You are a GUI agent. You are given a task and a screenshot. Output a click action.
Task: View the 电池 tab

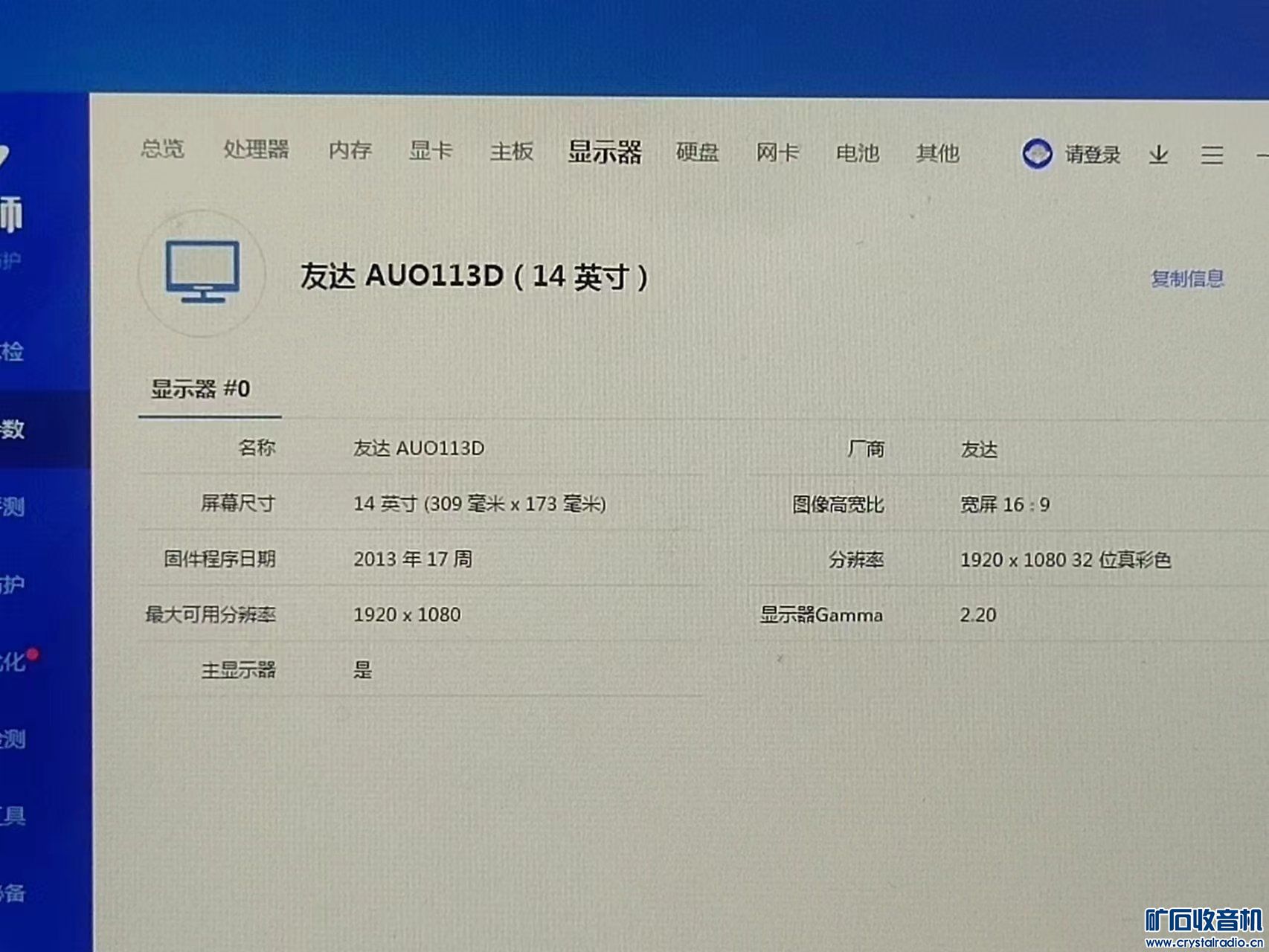point(858,153)
